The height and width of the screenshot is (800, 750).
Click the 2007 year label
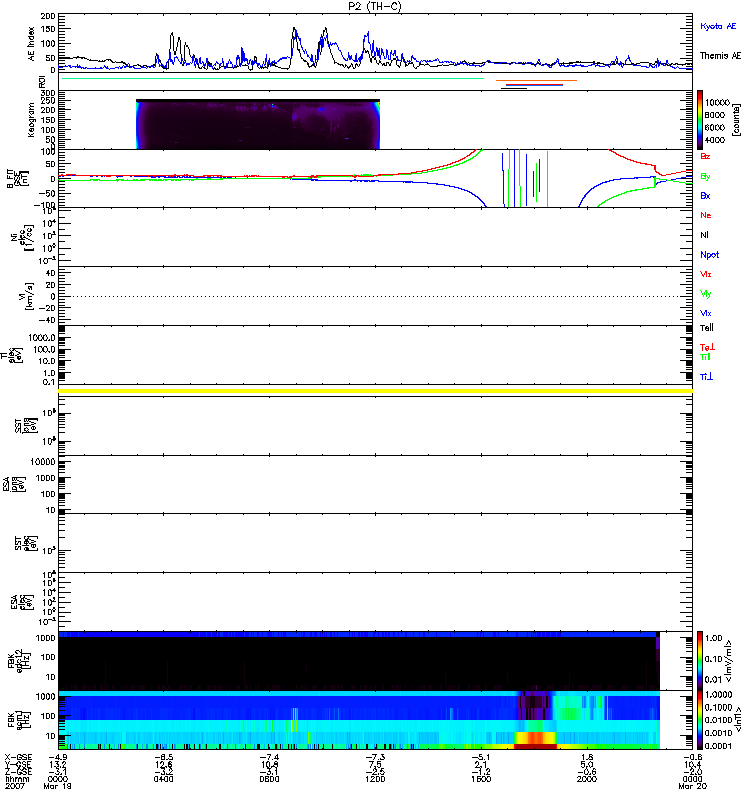15,786
